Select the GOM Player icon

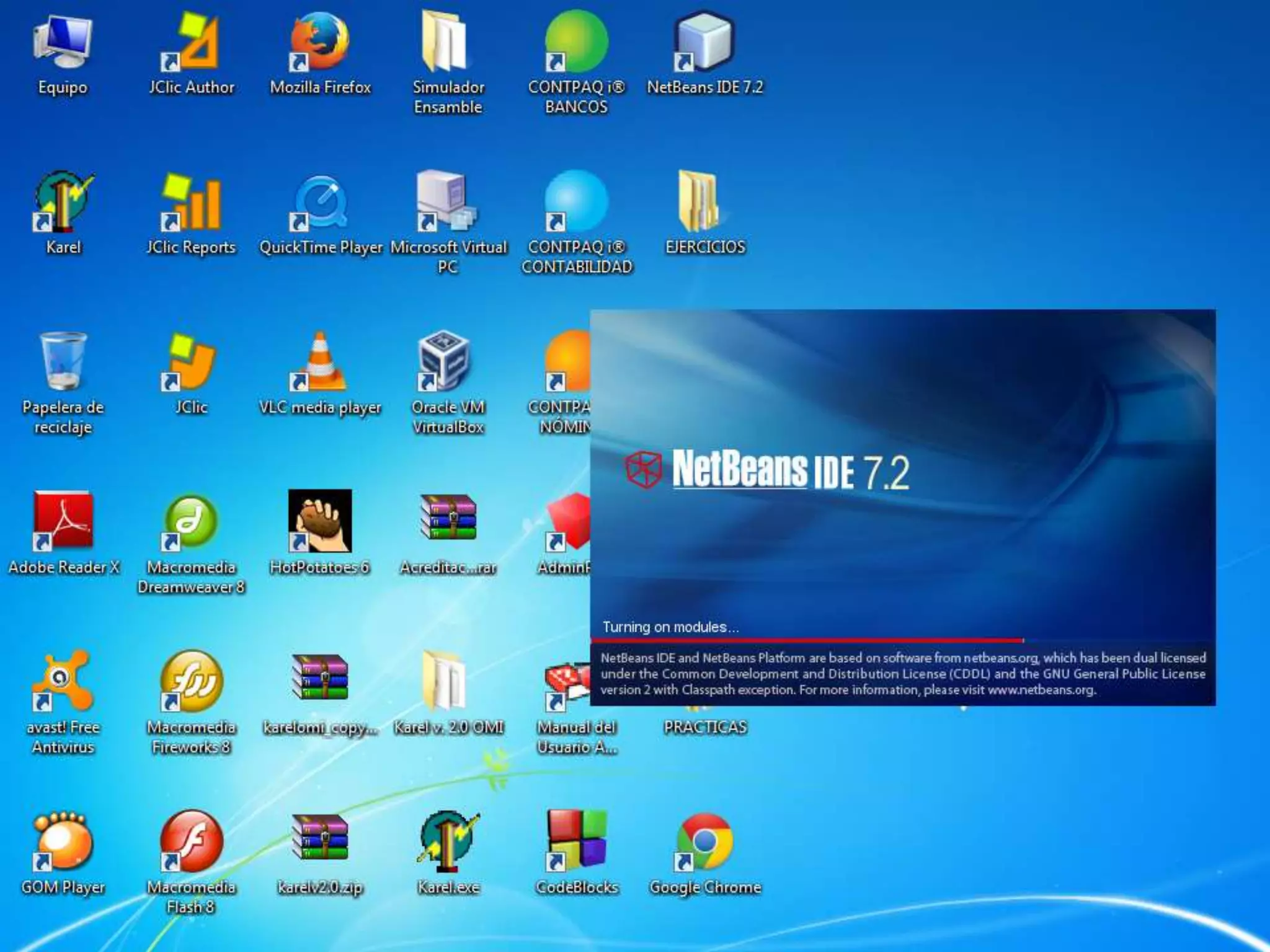pos(63,842)
